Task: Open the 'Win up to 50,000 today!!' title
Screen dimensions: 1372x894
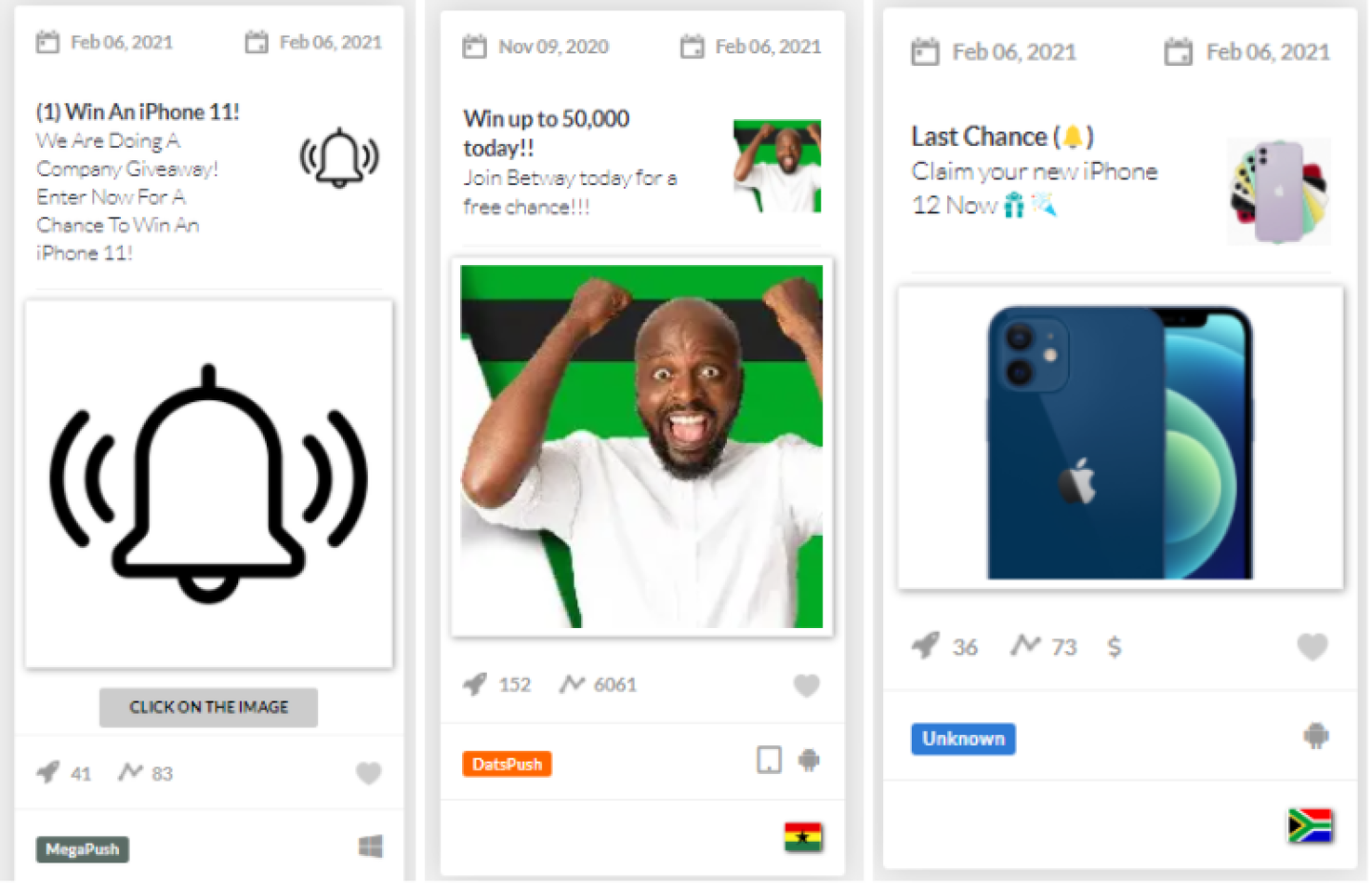Action: click(546, 133)
